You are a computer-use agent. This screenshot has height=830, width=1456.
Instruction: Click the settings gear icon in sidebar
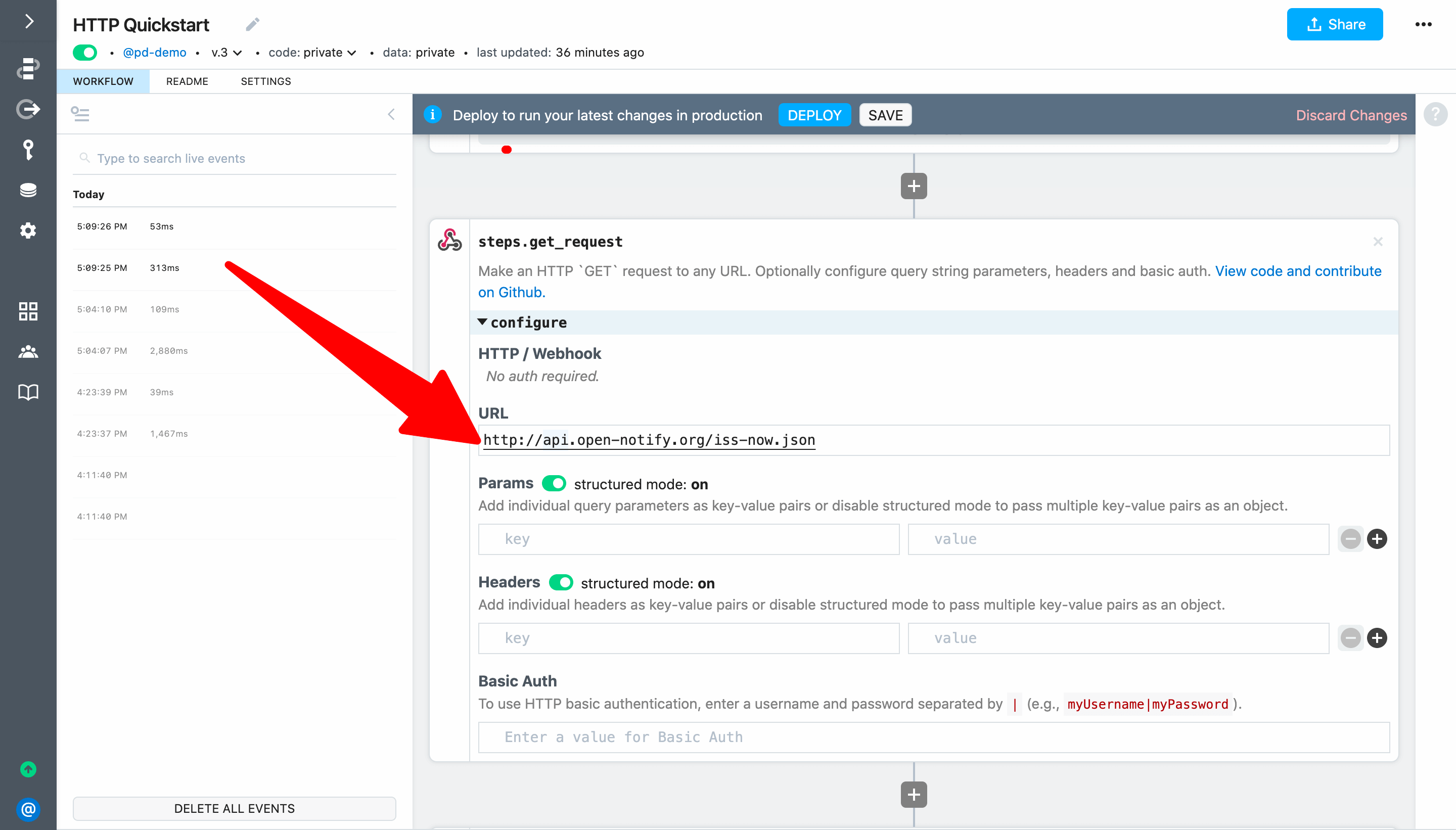click(x=28, y=231)
